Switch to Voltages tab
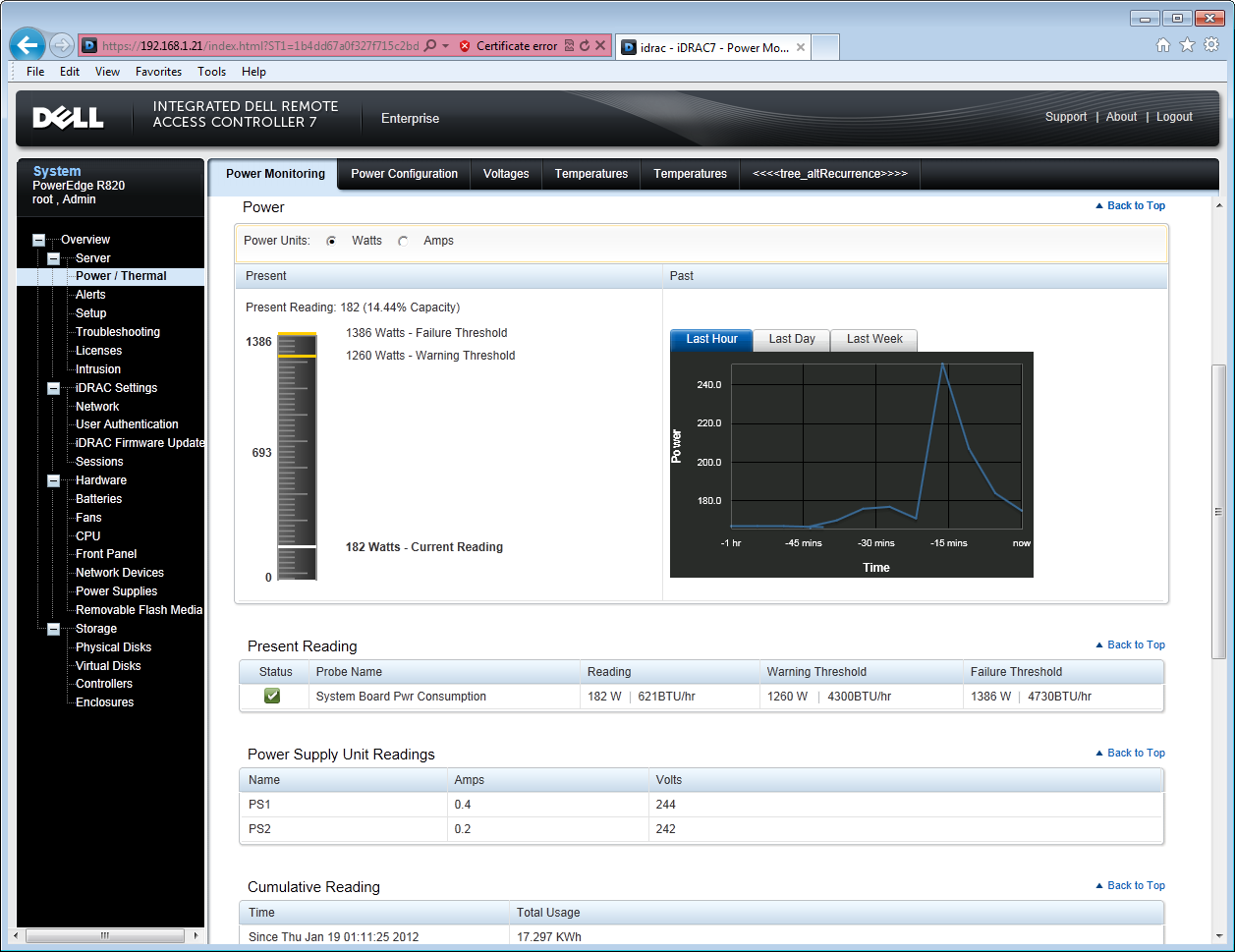The image size is (1235, 952). point(506,174)
